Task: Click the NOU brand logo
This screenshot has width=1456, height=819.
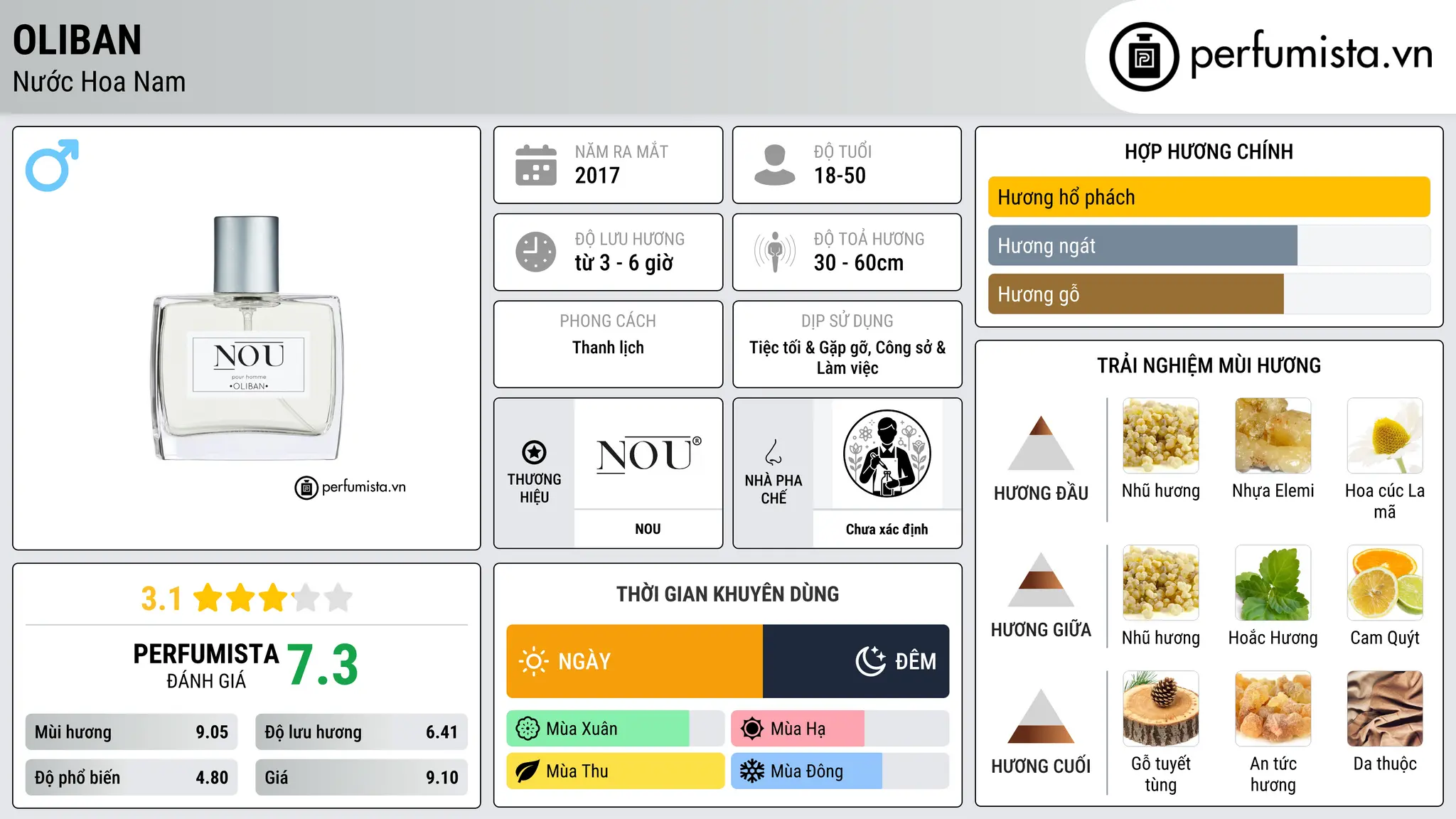Action: point(648,455)
